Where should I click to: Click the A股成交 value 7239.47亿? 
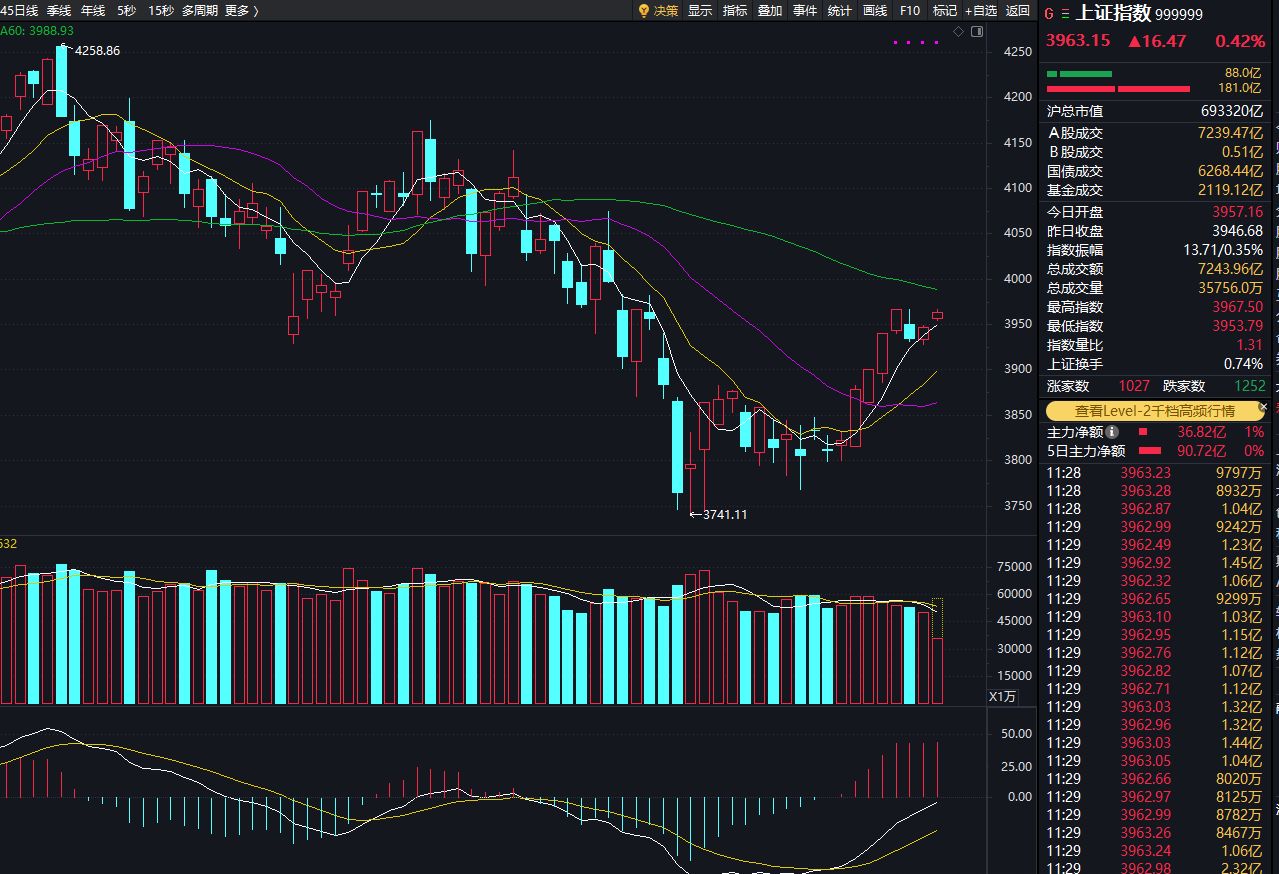pyautogui.click(x=1231, y=132)
